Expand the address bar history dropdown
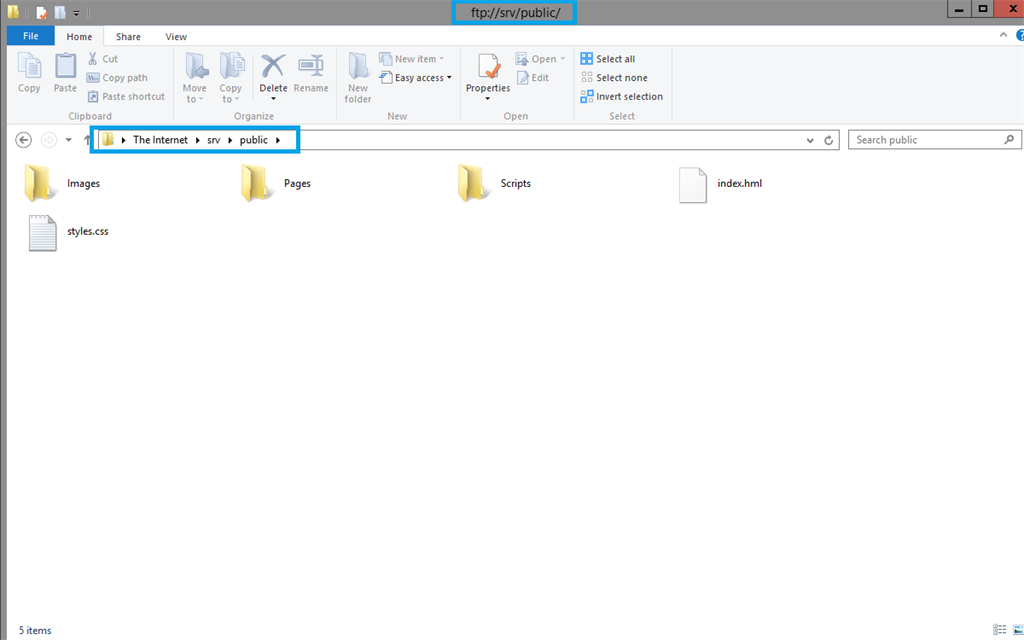This screenshot has height=640, width=1024. [810, 141]
